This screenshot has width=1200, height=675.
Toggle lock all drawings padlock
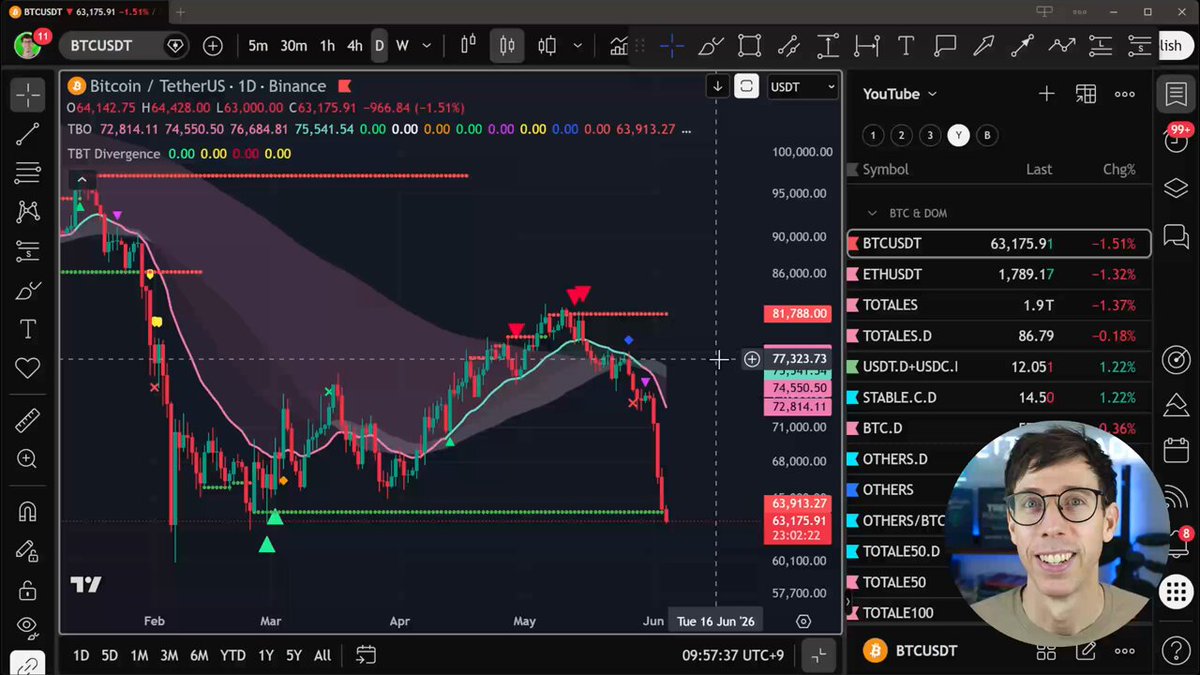pos(28,589)
